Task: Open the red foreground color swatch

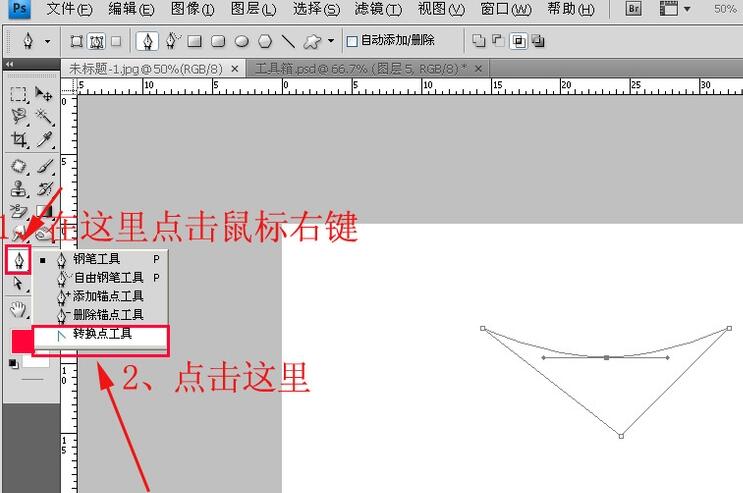Action: coord(22,341)
